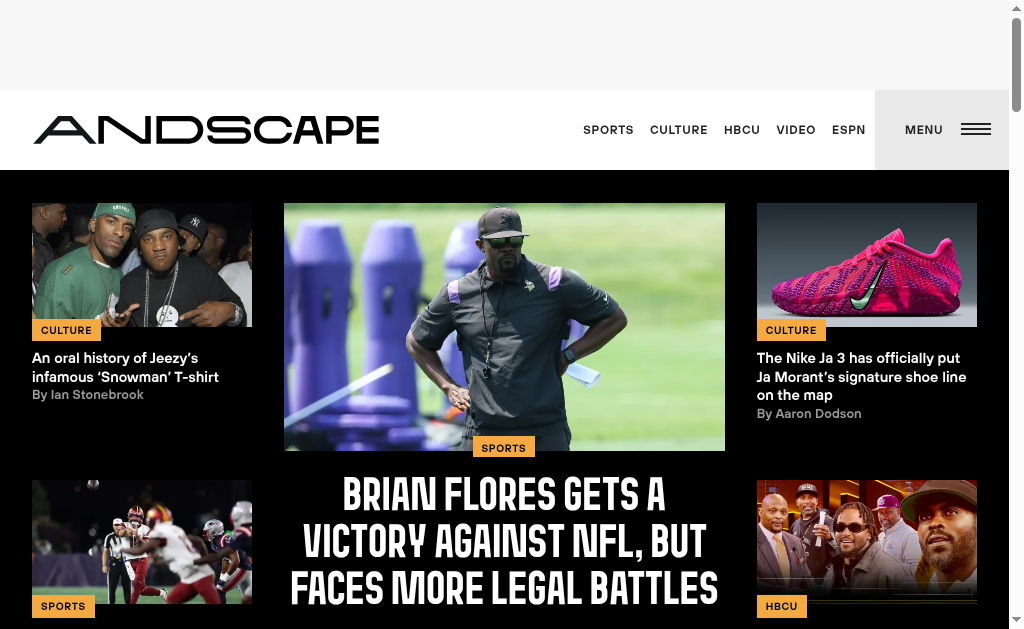Open the football game photo thumbnail
The image size is (1024, 629).
[142, 541]
